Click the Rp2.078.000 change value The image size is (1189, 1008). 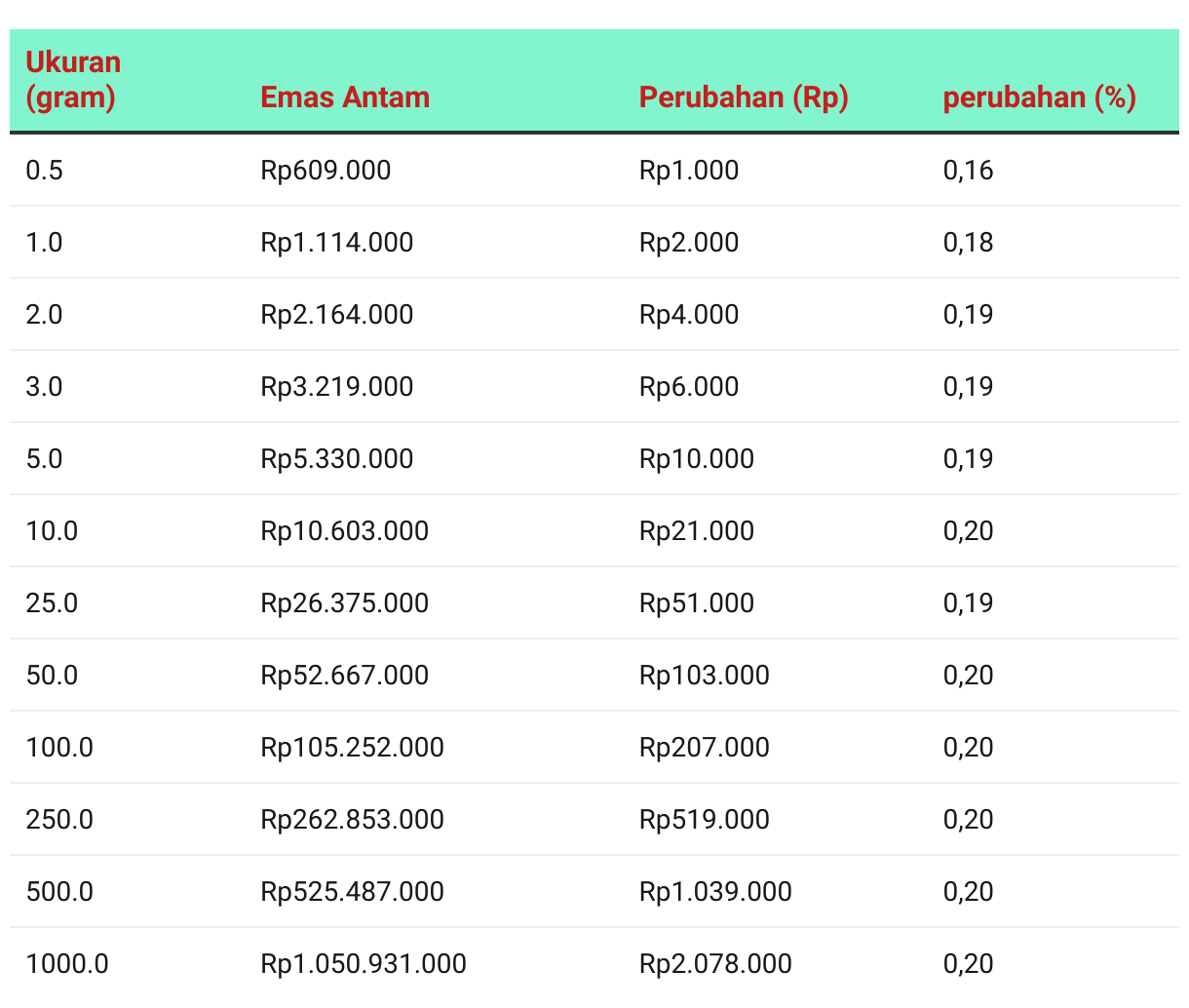(715, 964)
